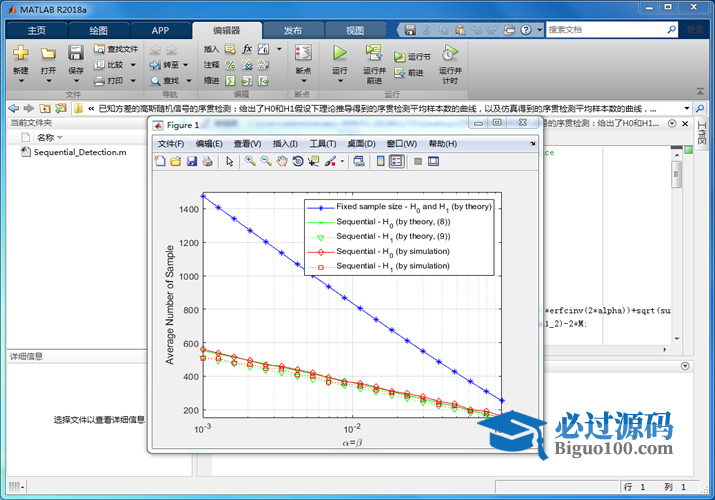Click the 运行并前进 run and advance icon
This screenshot has height=500, width=715.
tap(374, 53)
